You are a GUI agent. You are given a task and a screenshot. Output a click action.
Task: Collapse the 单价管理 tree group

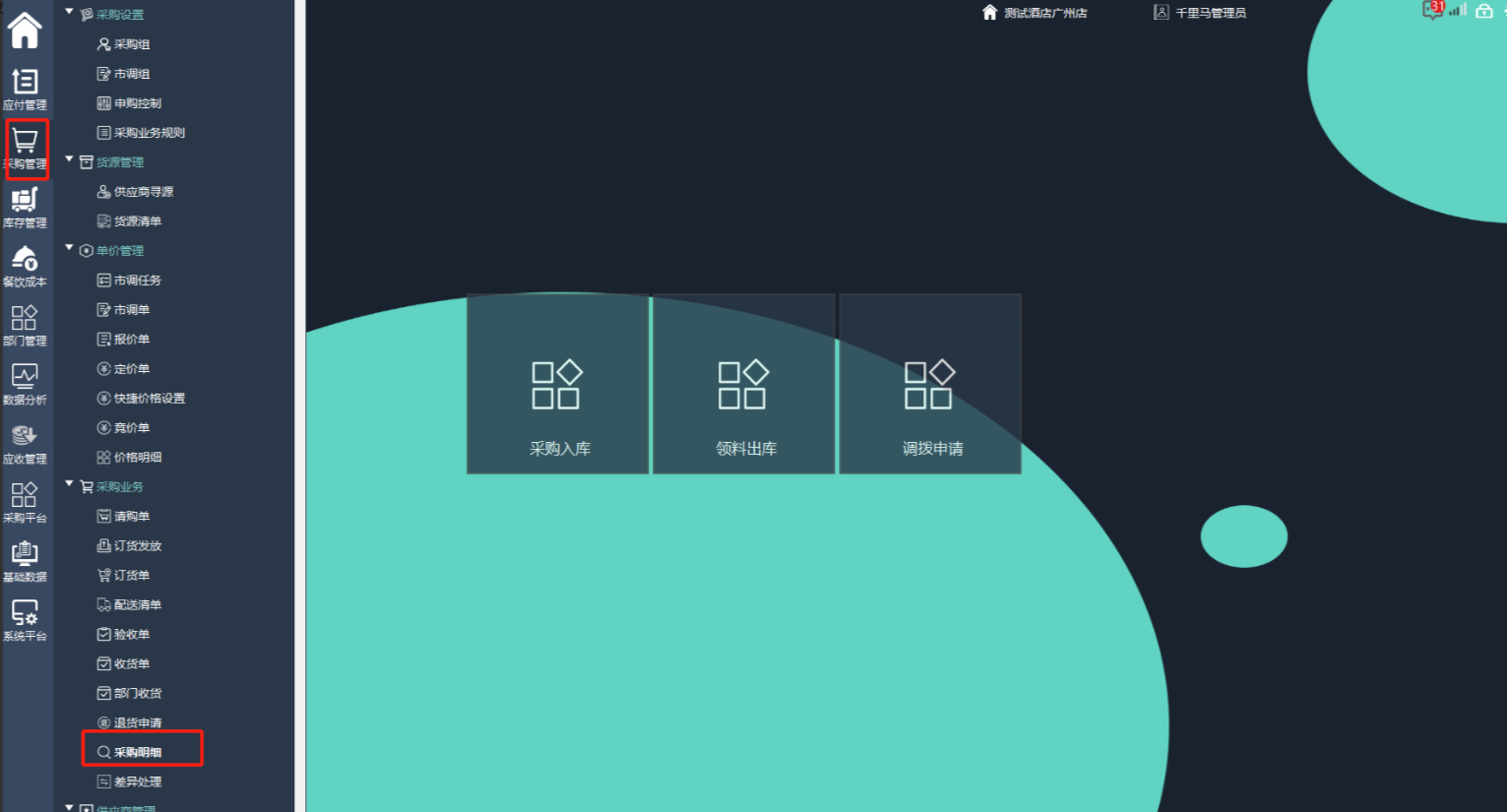click(x=69, y=248)
